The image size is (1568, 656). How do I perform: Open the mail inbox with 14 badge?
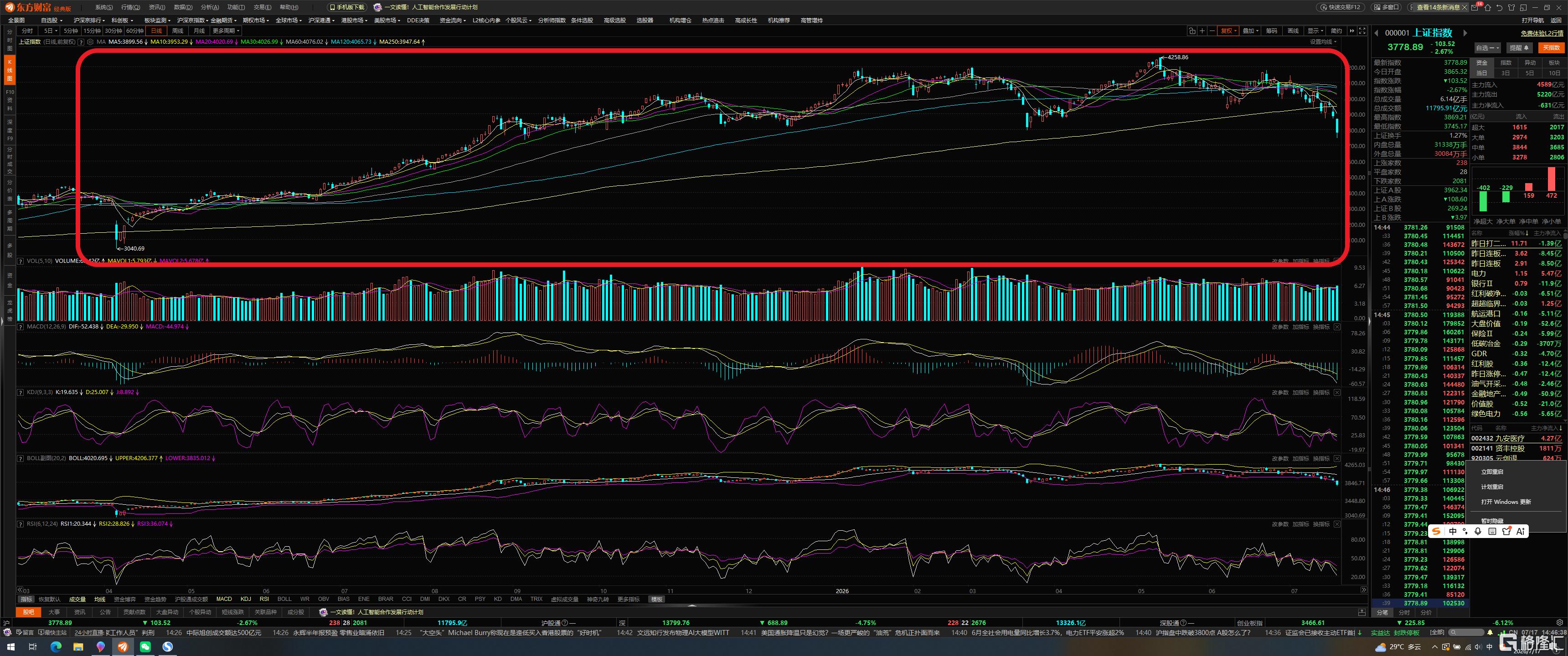click(x=1475, y=7)
